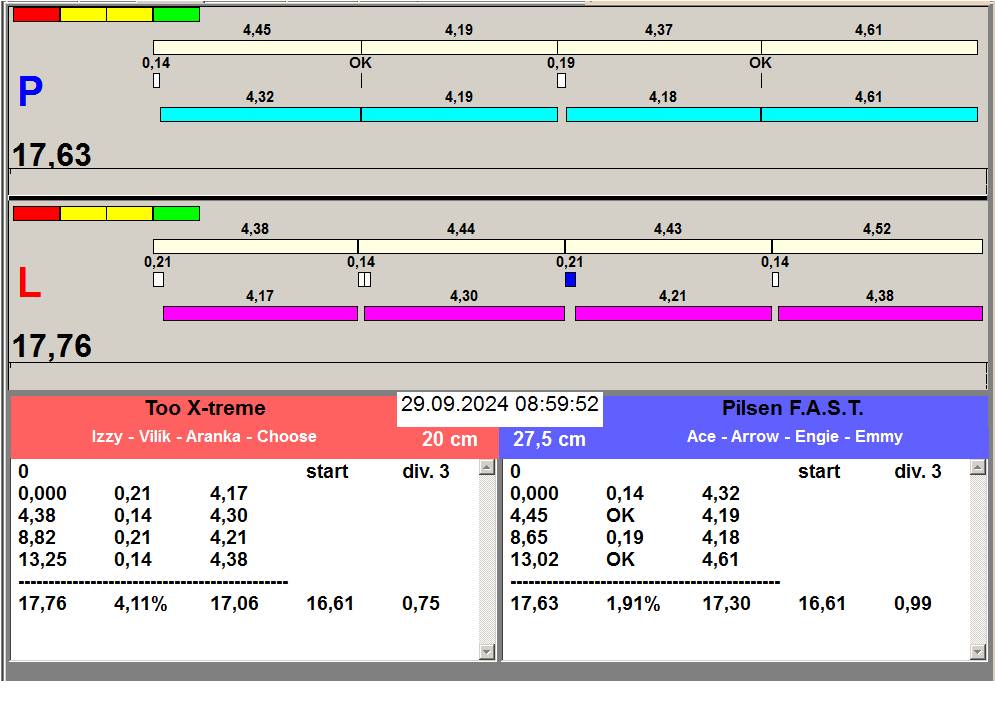This screenshot has height=716, width=995.
Task: Click the cream 4,45 segment in lane P
Action: [x=257, y=48]
